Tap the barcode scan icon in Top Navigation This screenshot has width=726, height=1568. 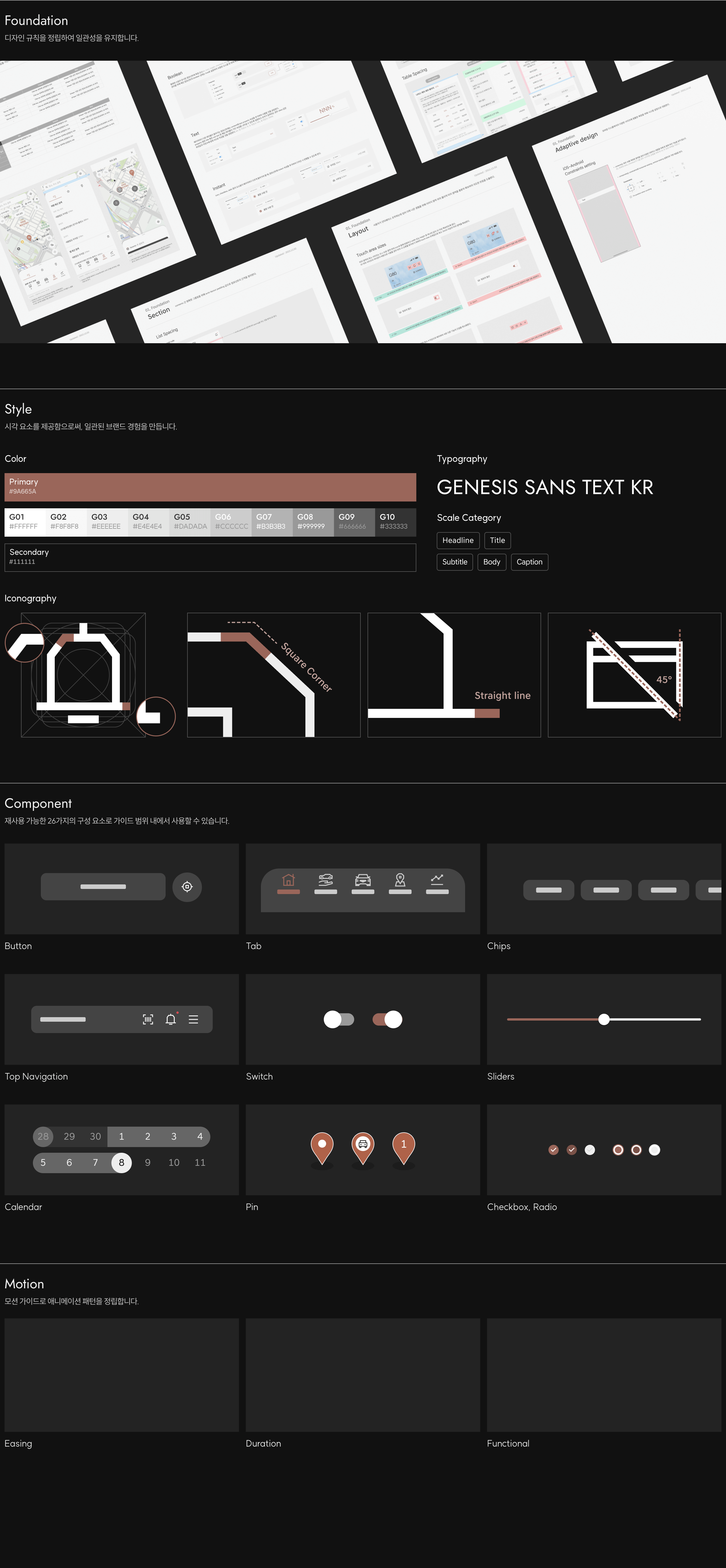[148, 1019]
